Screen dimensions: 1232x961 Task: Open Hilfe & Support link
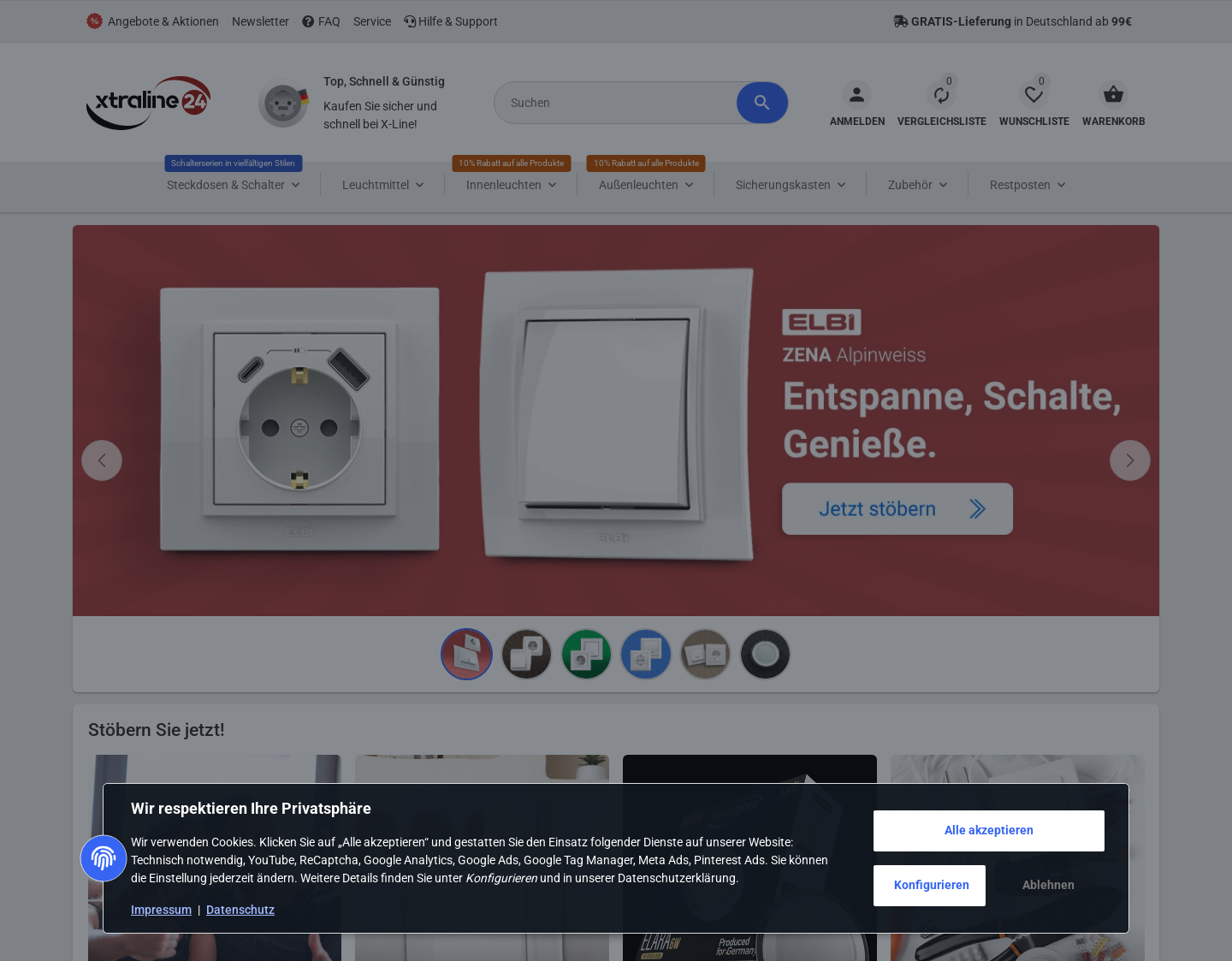[458, 21]
